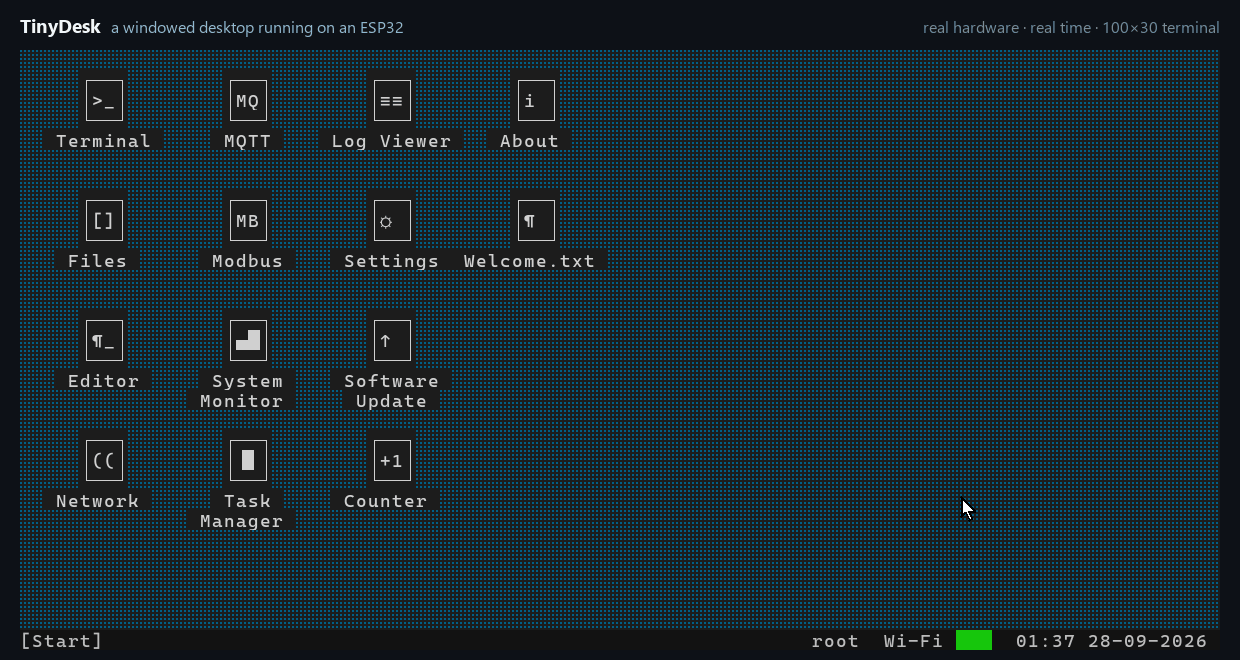
Task: Open the Files browser icon
Action: (x=104, y=221)
